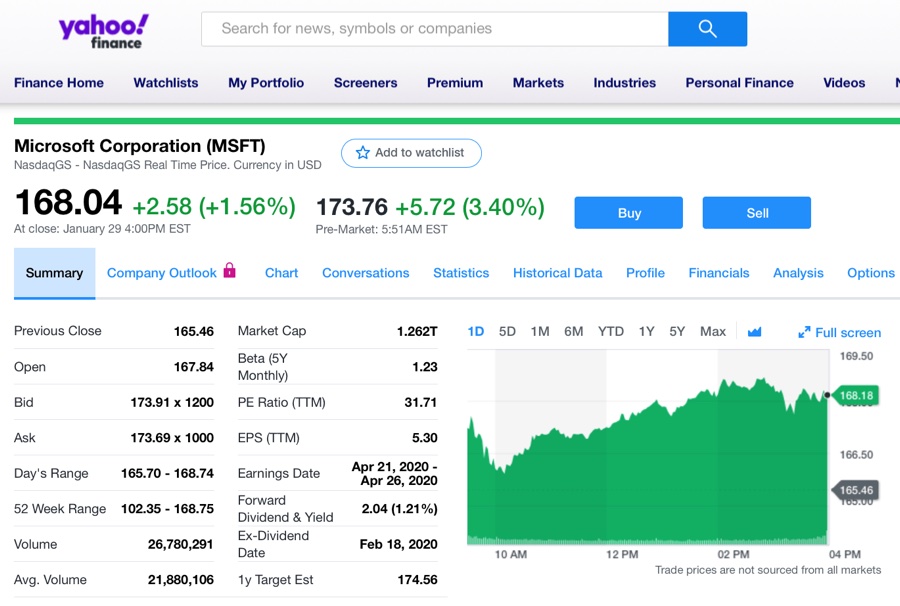Select the 1D chart range
The width and height of the screenshot is (900, 606).
pos(476,332)
